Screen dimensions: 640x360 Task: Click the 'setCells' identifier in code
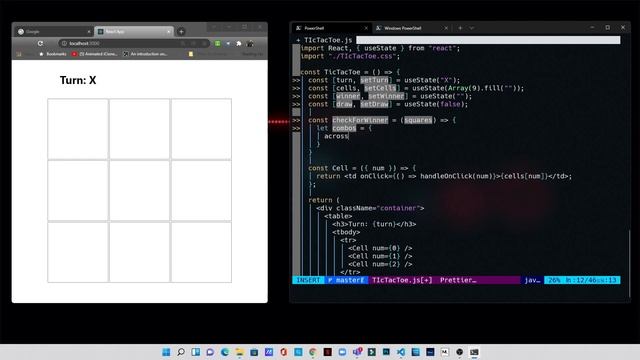click(380, 88)
